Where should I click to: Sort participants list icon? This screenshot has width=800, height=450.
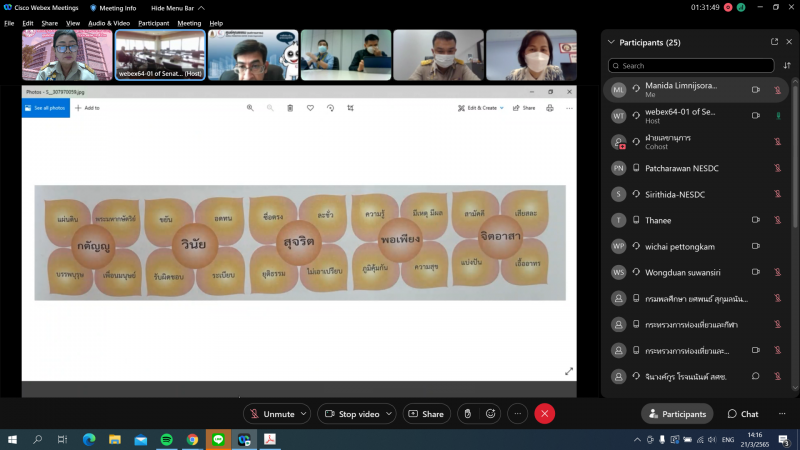pos(787,65)
